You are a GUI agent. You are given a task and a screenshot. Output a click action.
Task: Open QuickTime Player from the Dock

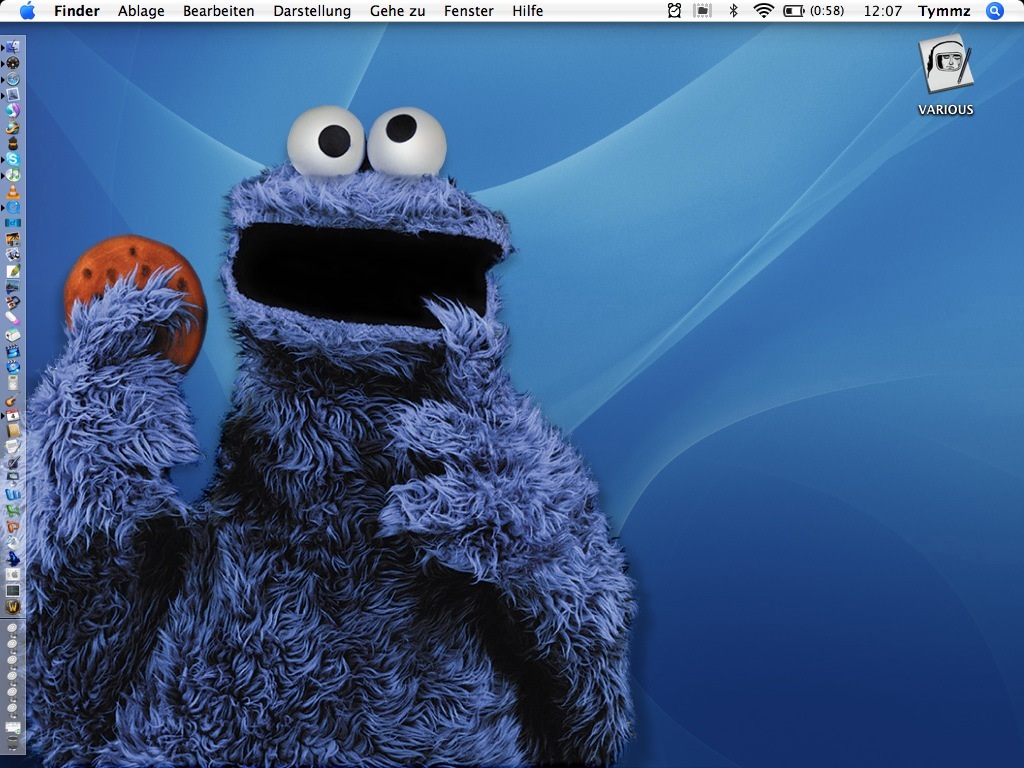(x=12, y=207)
